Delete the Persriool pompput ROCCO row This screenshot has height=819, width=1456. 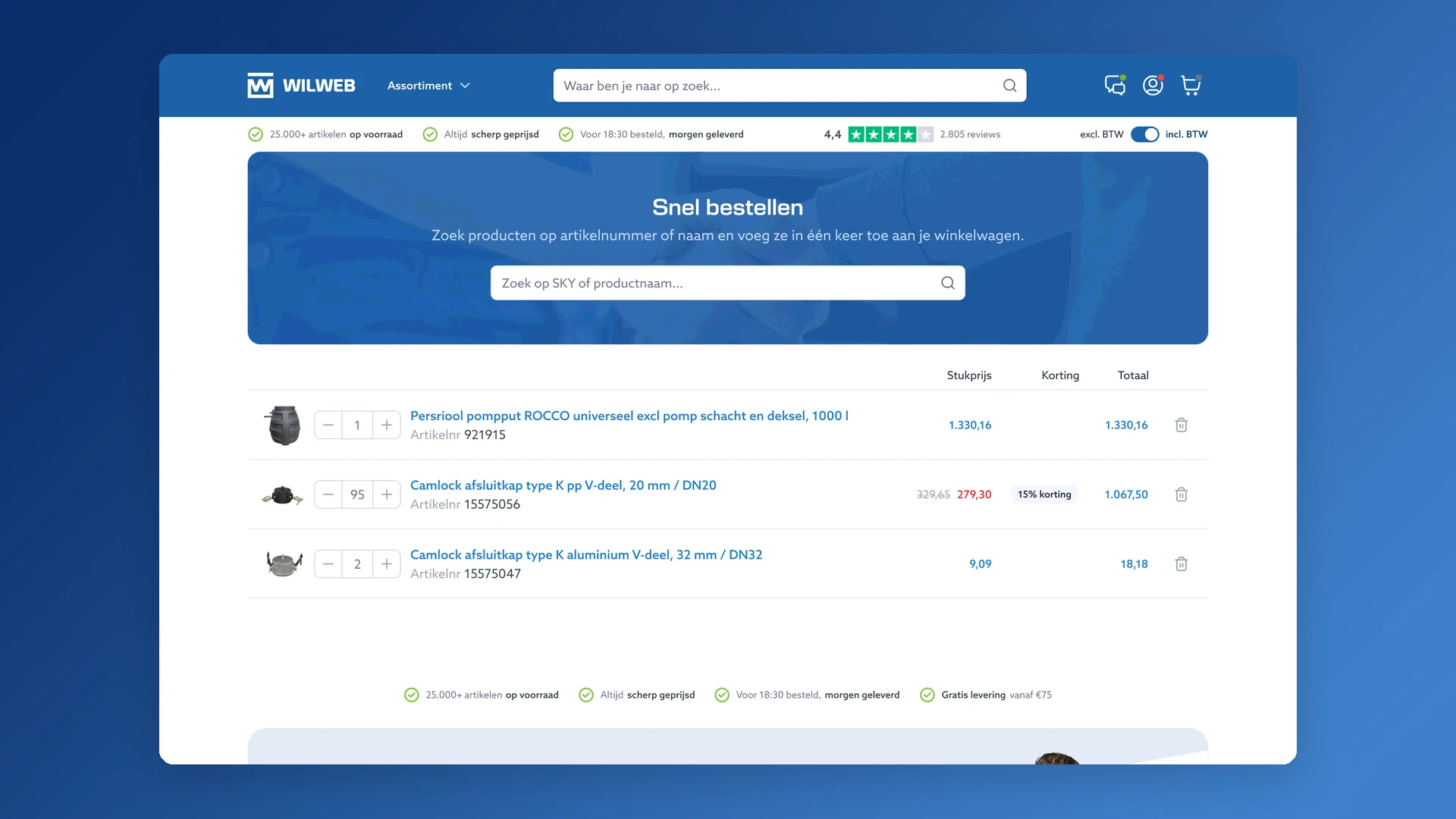tap(1181, 425)
